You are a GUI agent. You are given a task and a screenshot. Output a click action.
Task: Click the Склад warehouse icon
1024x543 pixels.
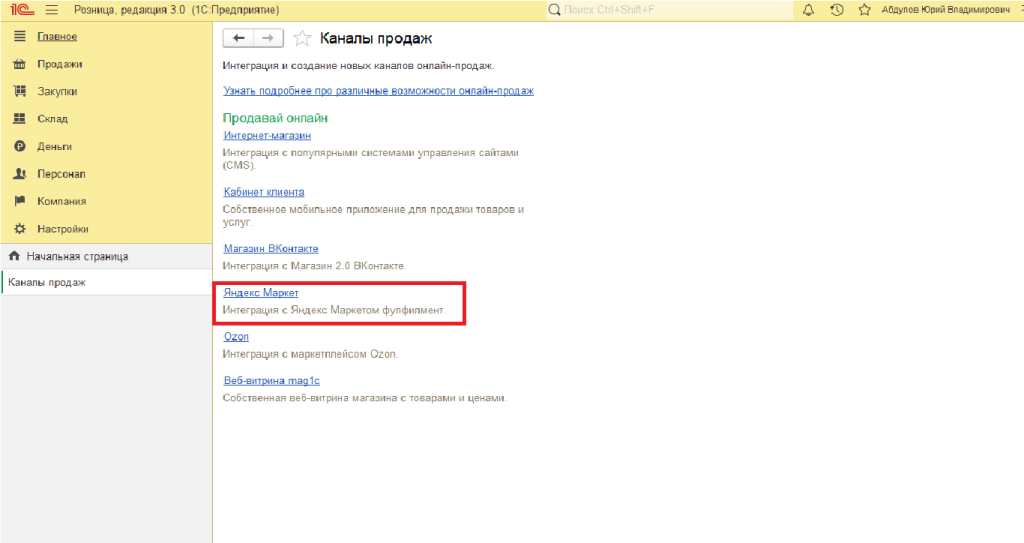coord(20,119)
